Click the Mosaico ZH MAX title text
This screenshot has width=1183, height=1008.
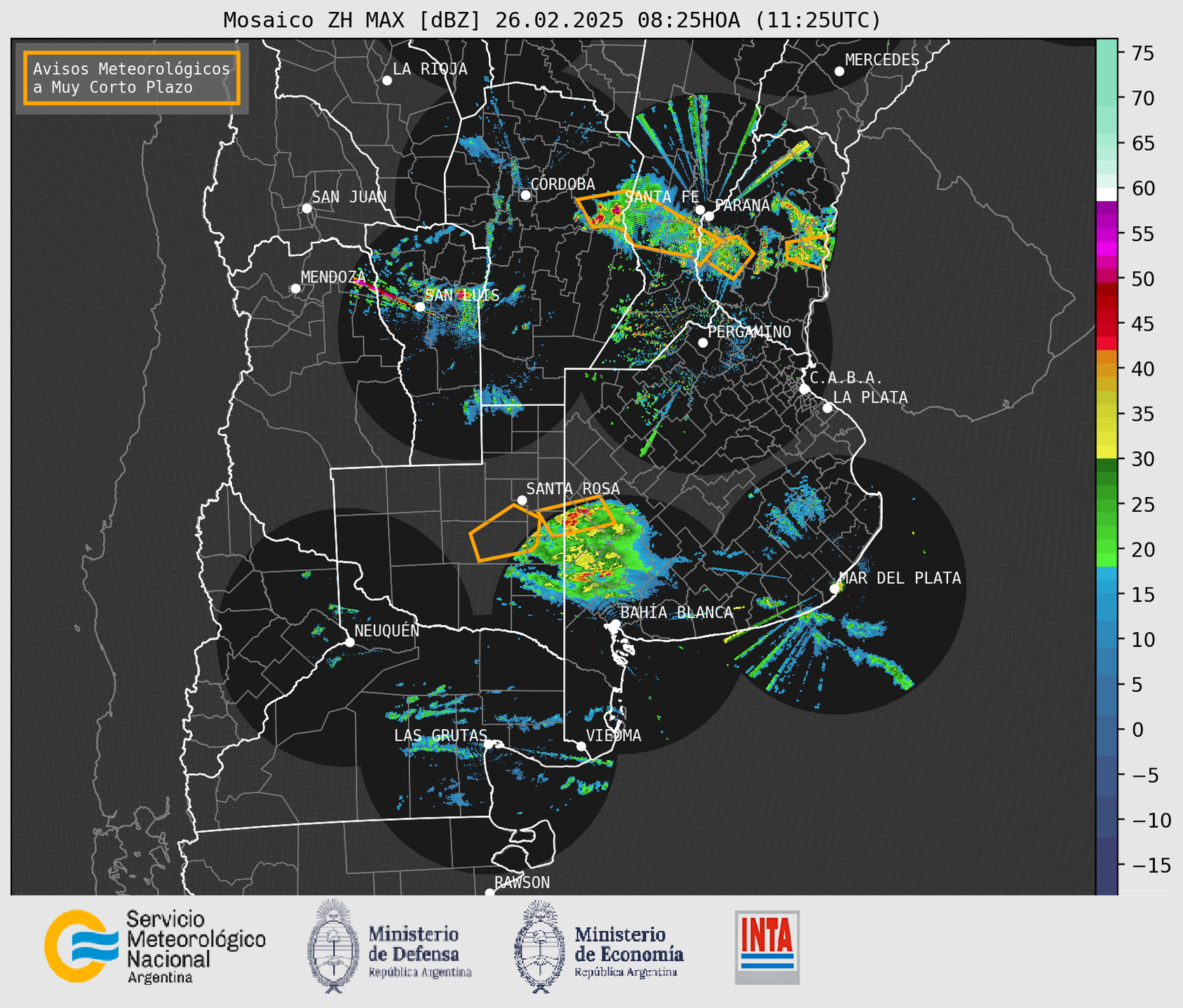[552, 20]
